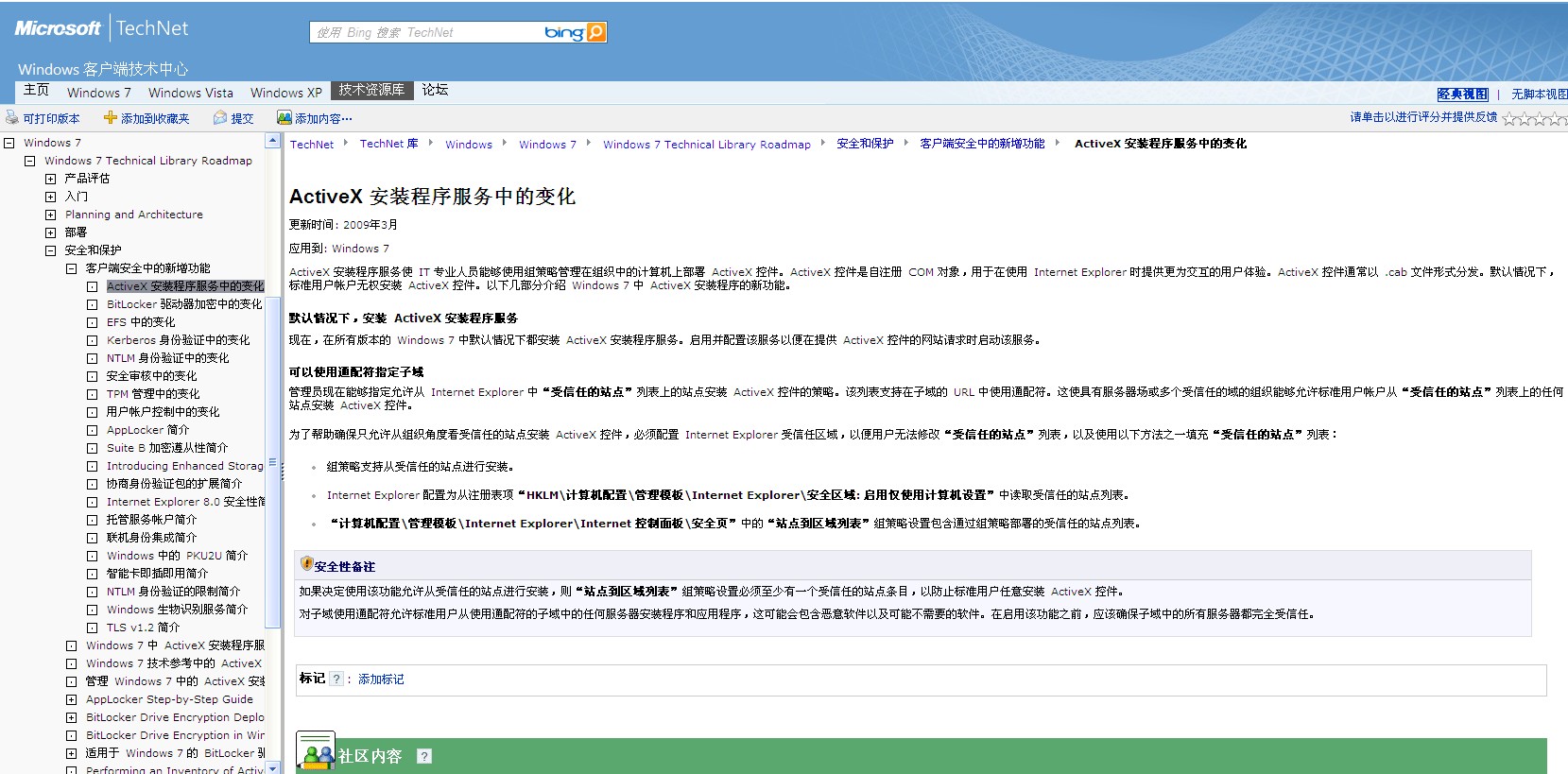Expand the 部署 tree node
Viewport: 1568px width, 774px height.
pyautogui.click(x=50, y=232)
